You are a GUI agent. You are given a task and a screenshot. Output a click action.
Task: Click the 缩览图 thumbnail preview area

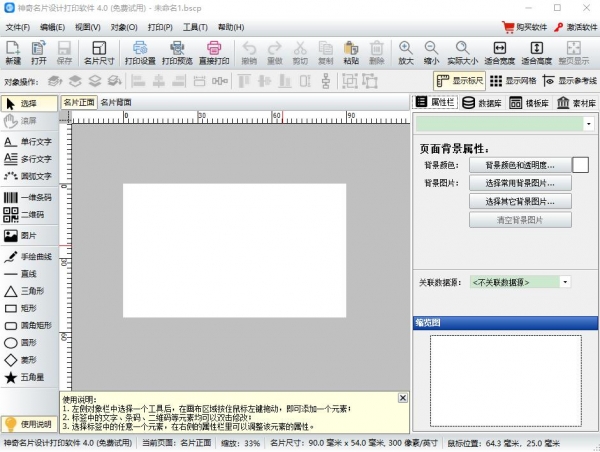505,381
